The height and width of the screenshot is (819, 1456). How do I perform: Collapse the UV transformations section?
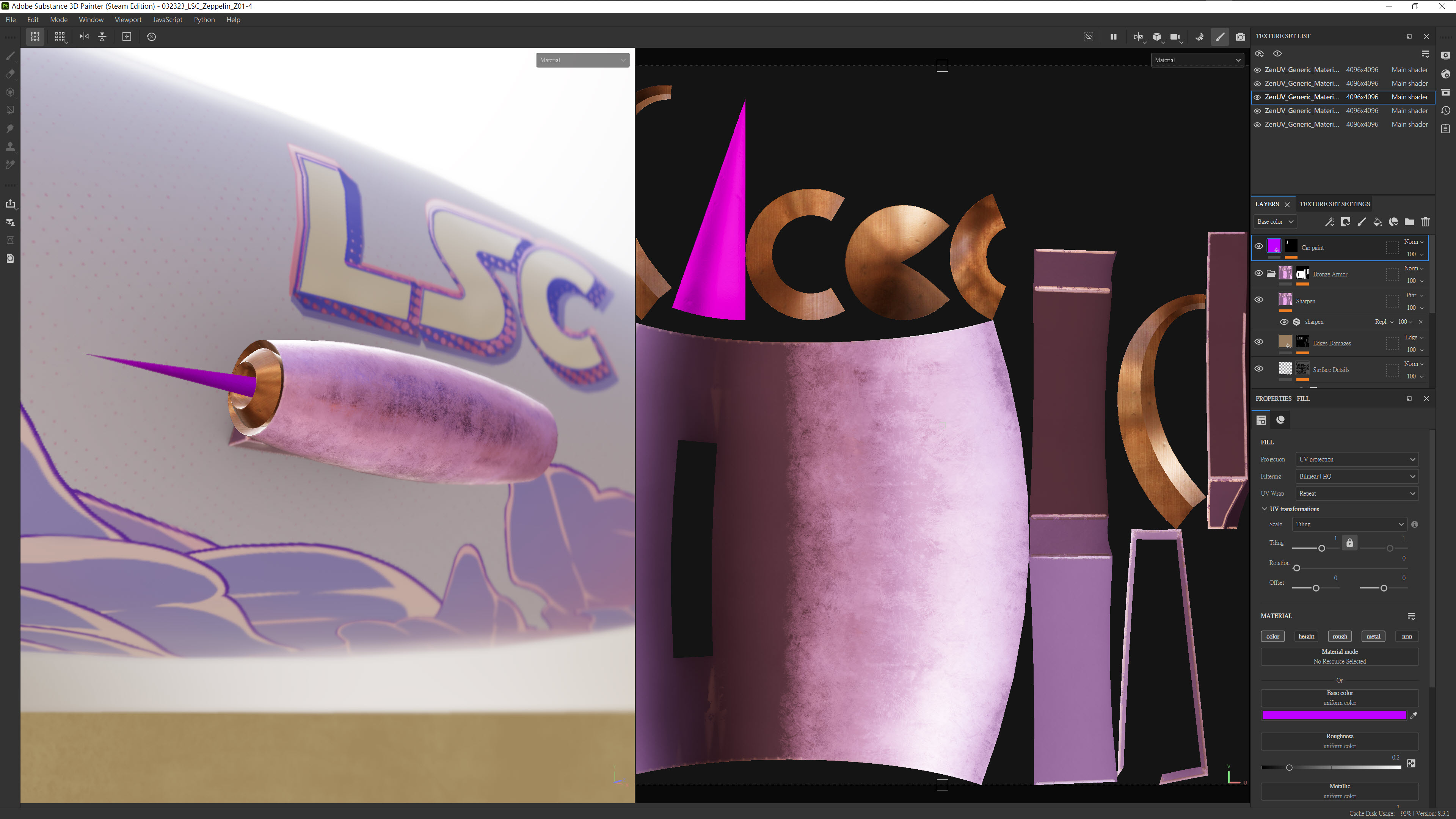(x=1265, y=509)
